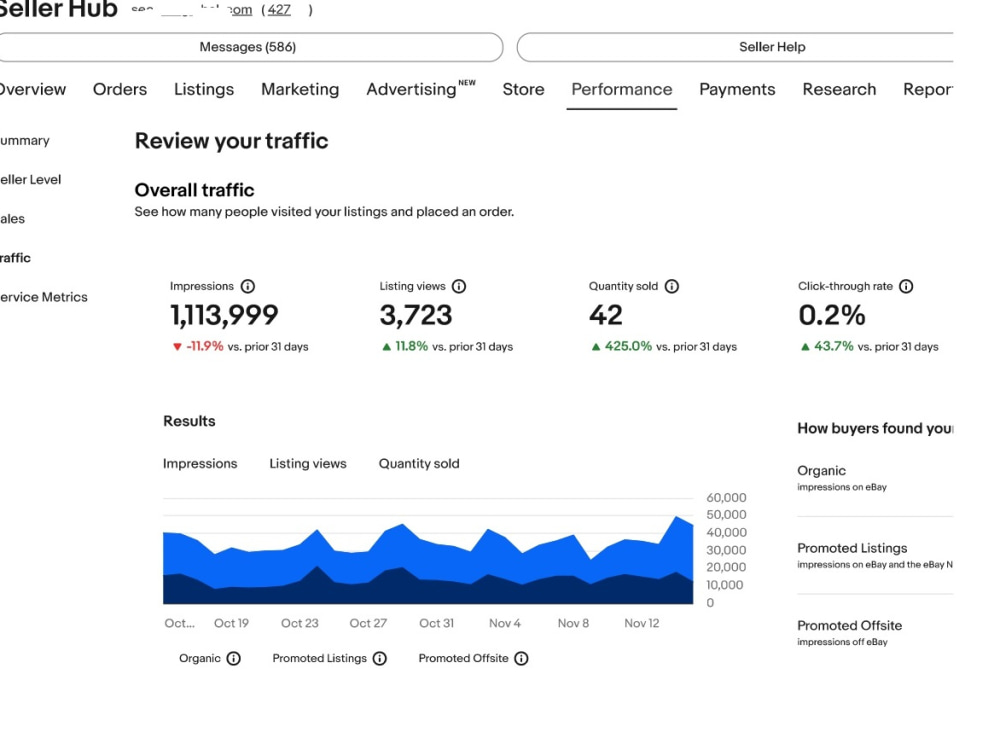Go to Orders tab
Viewport: 1000px width, 750px height.
120,89
